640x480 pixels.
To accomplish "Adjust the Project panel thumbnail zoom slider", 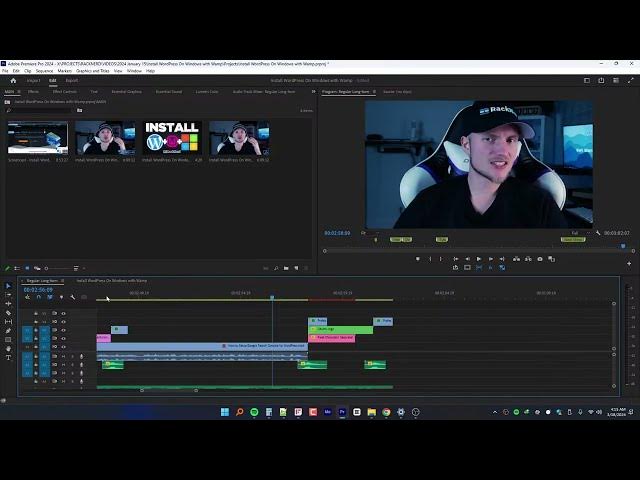I will coord(56,268).
